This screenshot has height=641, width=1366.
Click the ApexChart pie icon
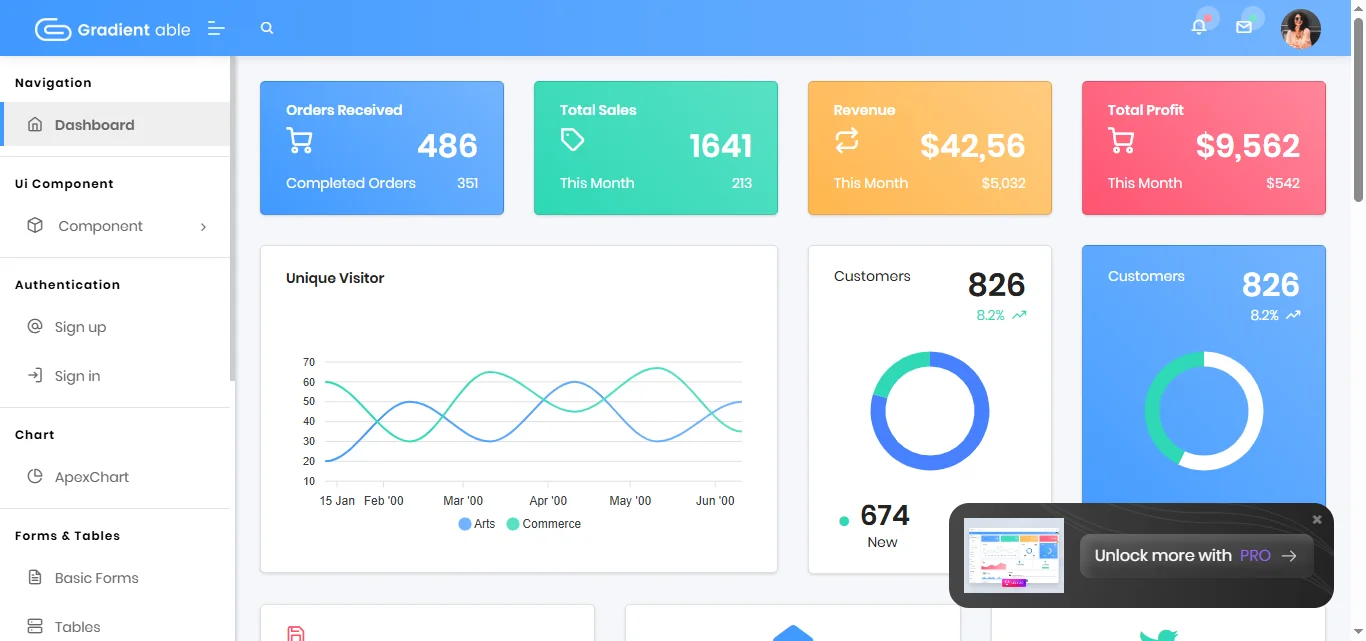pyautogui.click(x=35, y=477)
